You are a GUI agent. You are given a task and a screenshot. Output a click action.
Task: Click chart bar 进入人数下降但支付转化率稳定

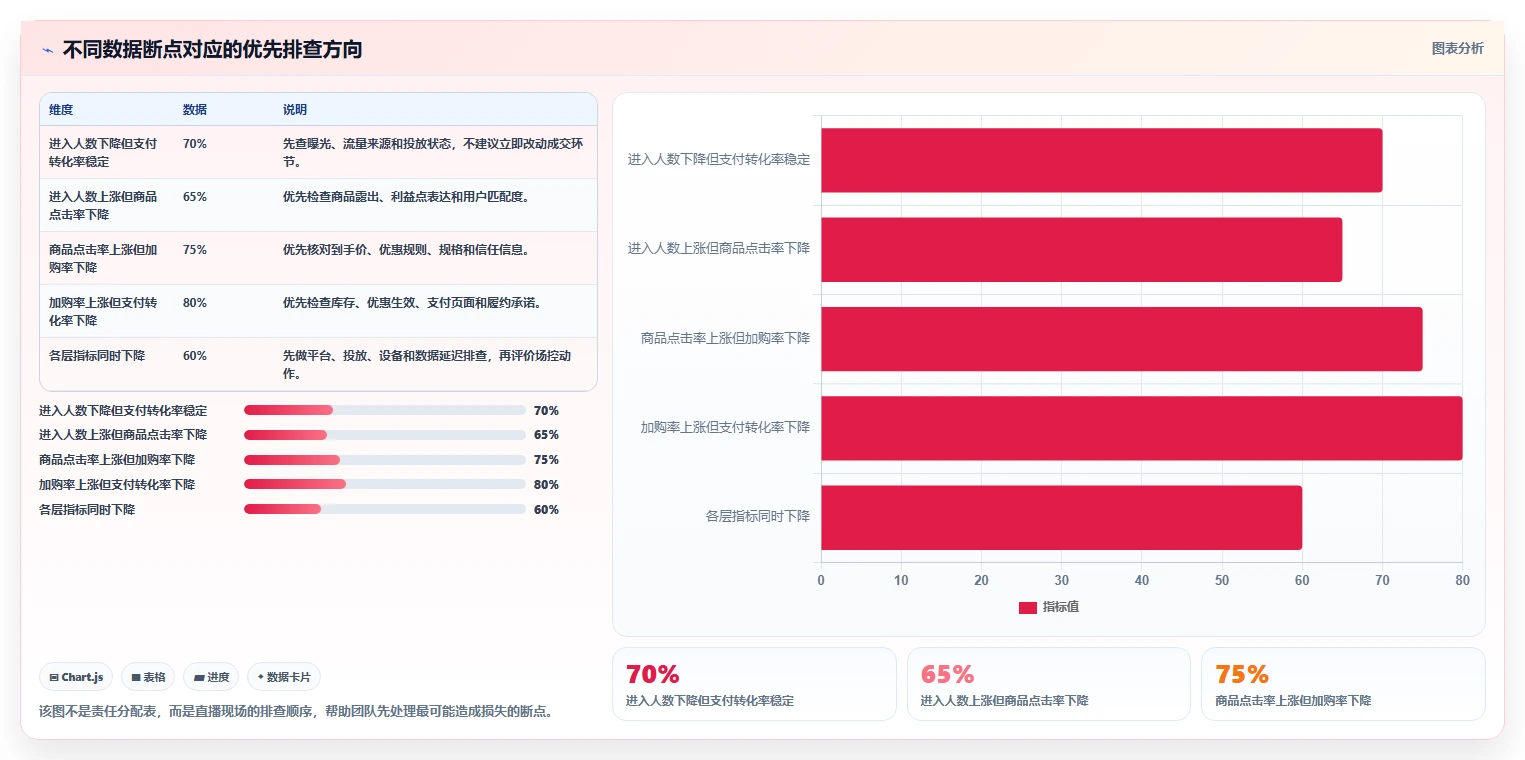click(x=1101, y=160)
